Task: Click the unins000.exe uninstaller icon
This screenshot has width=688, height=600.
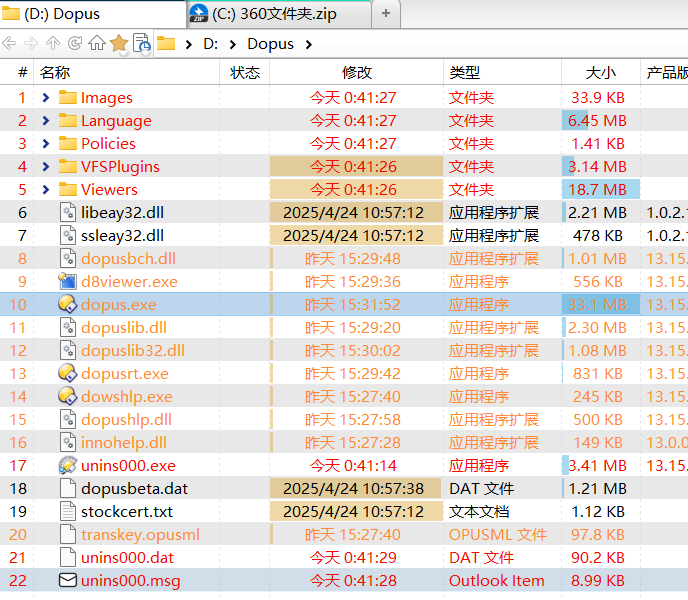Action: 68,465
